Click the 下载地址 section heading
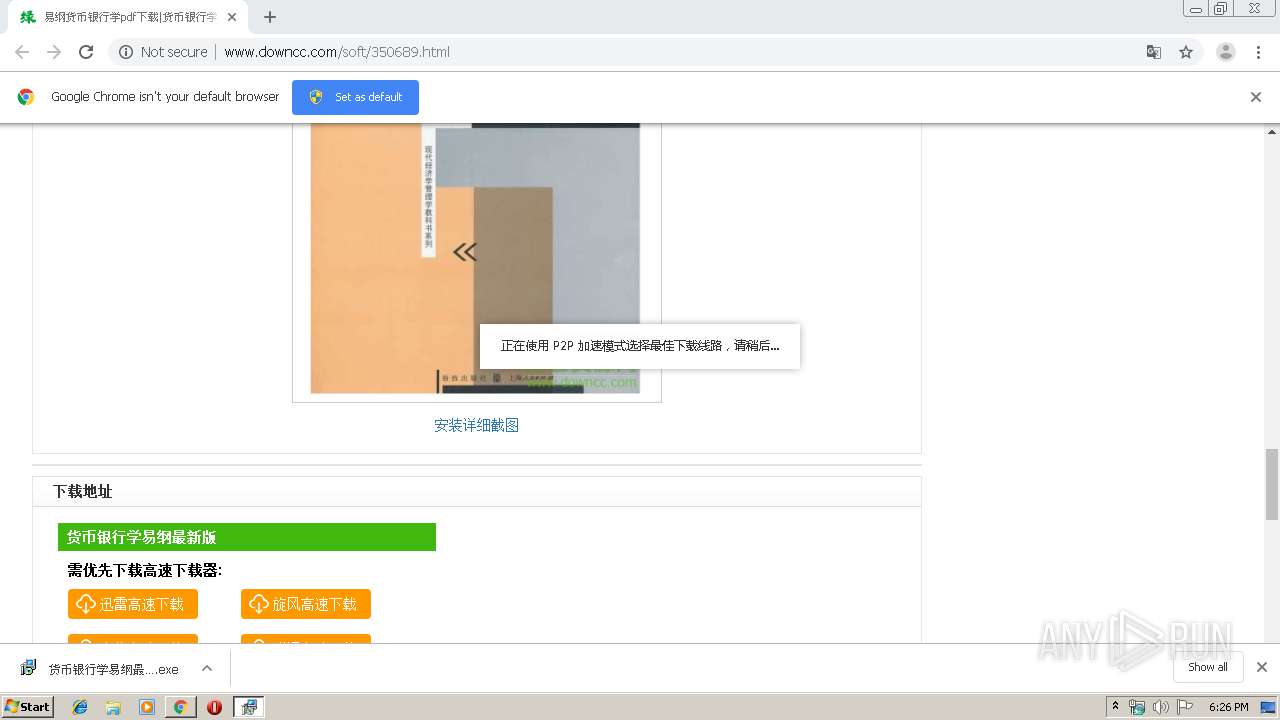The width and height of the screenshot is (1280, 720). point(83,491)
